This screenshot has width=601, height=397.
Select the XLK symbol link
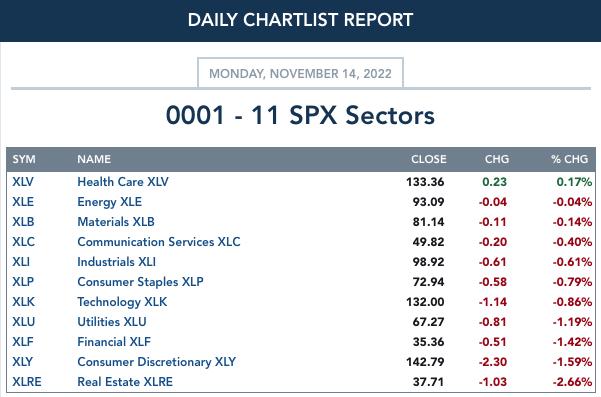click(23, 302)
